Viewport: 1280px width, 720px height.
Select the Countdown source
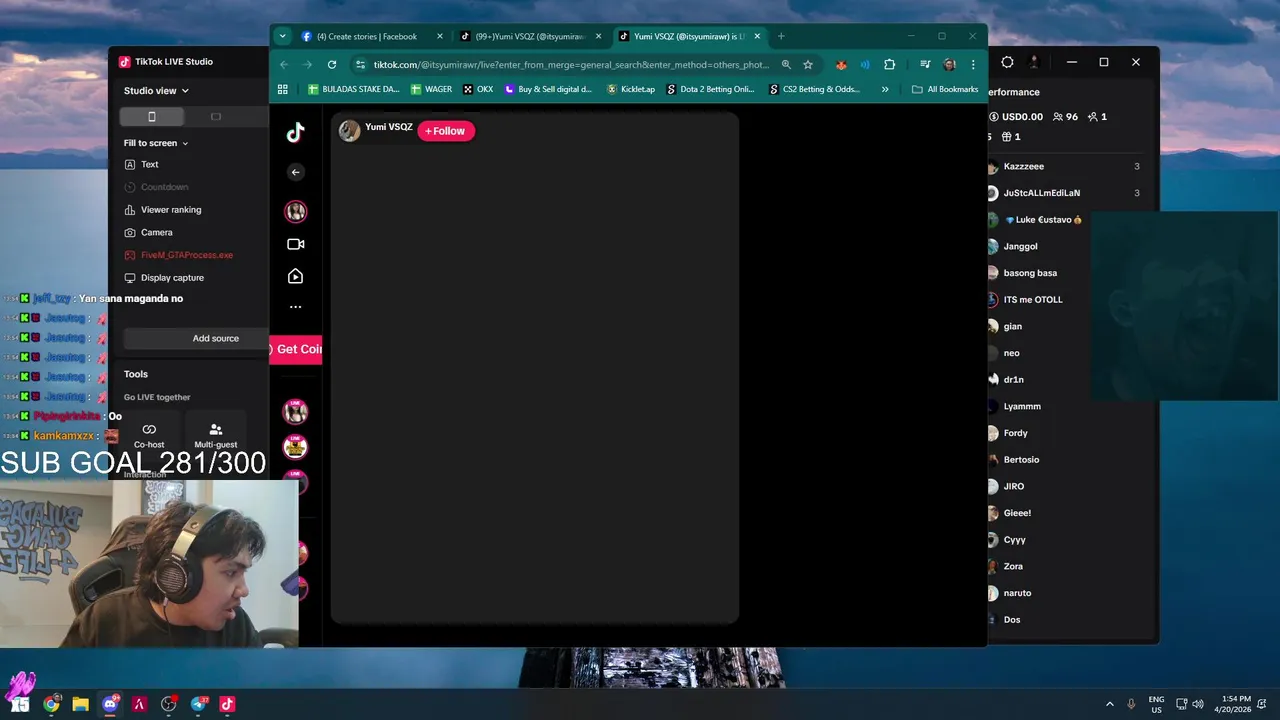(x=164, y=187)
